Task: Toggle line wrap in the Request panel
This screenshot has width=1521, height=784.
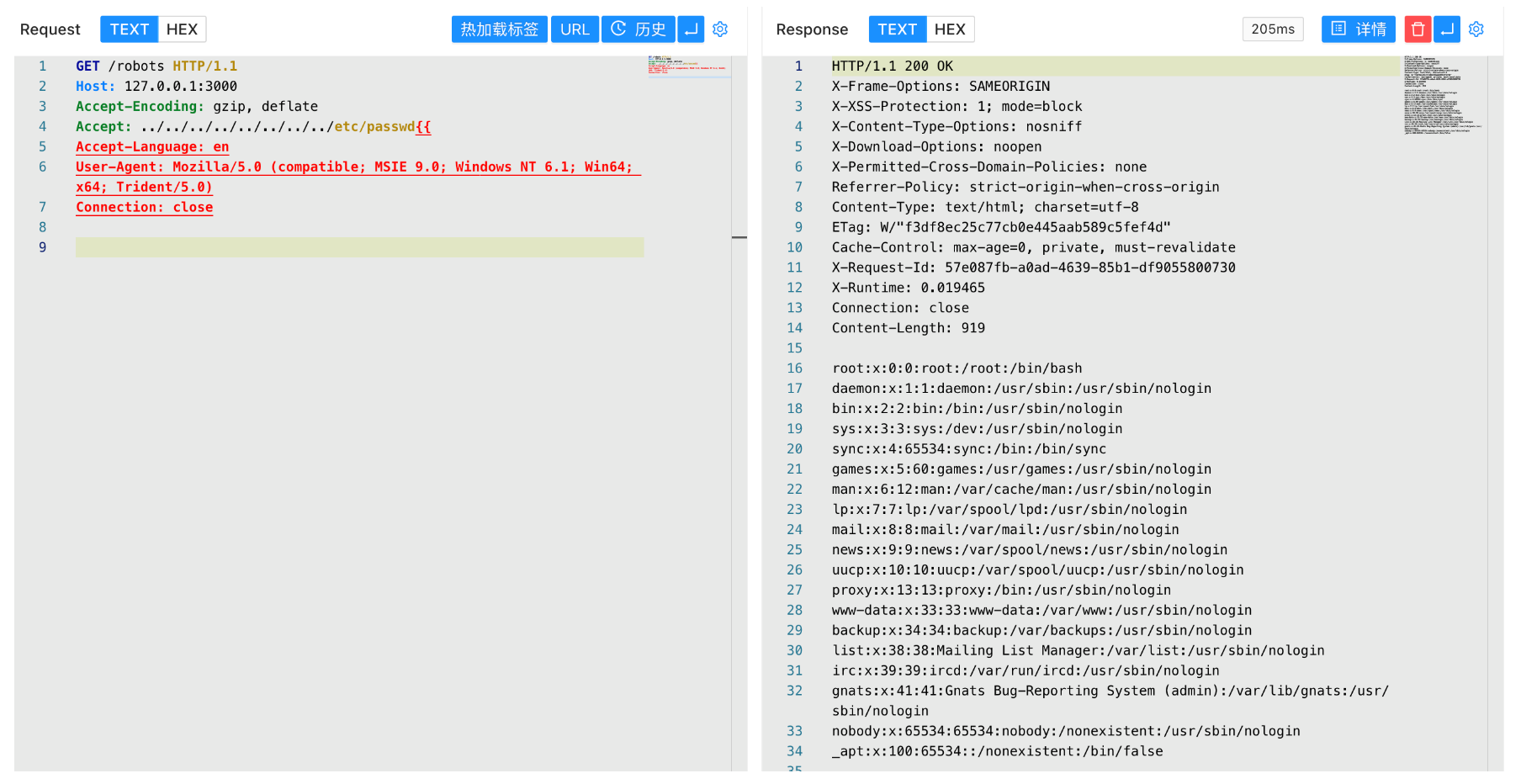Action: pyautogui.click(x=691, y=29)
